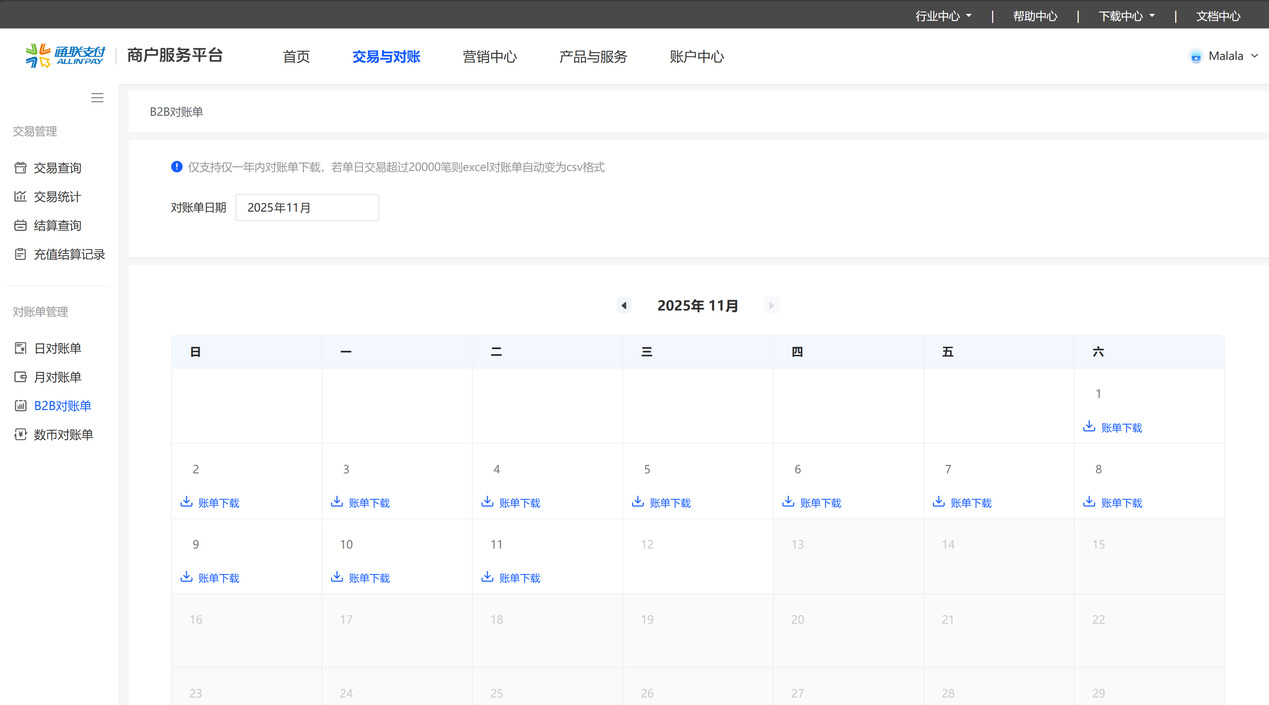Open the 首页 tab
The height and width of the screenshot is (705, 1269).
click(x=296, y=57)
